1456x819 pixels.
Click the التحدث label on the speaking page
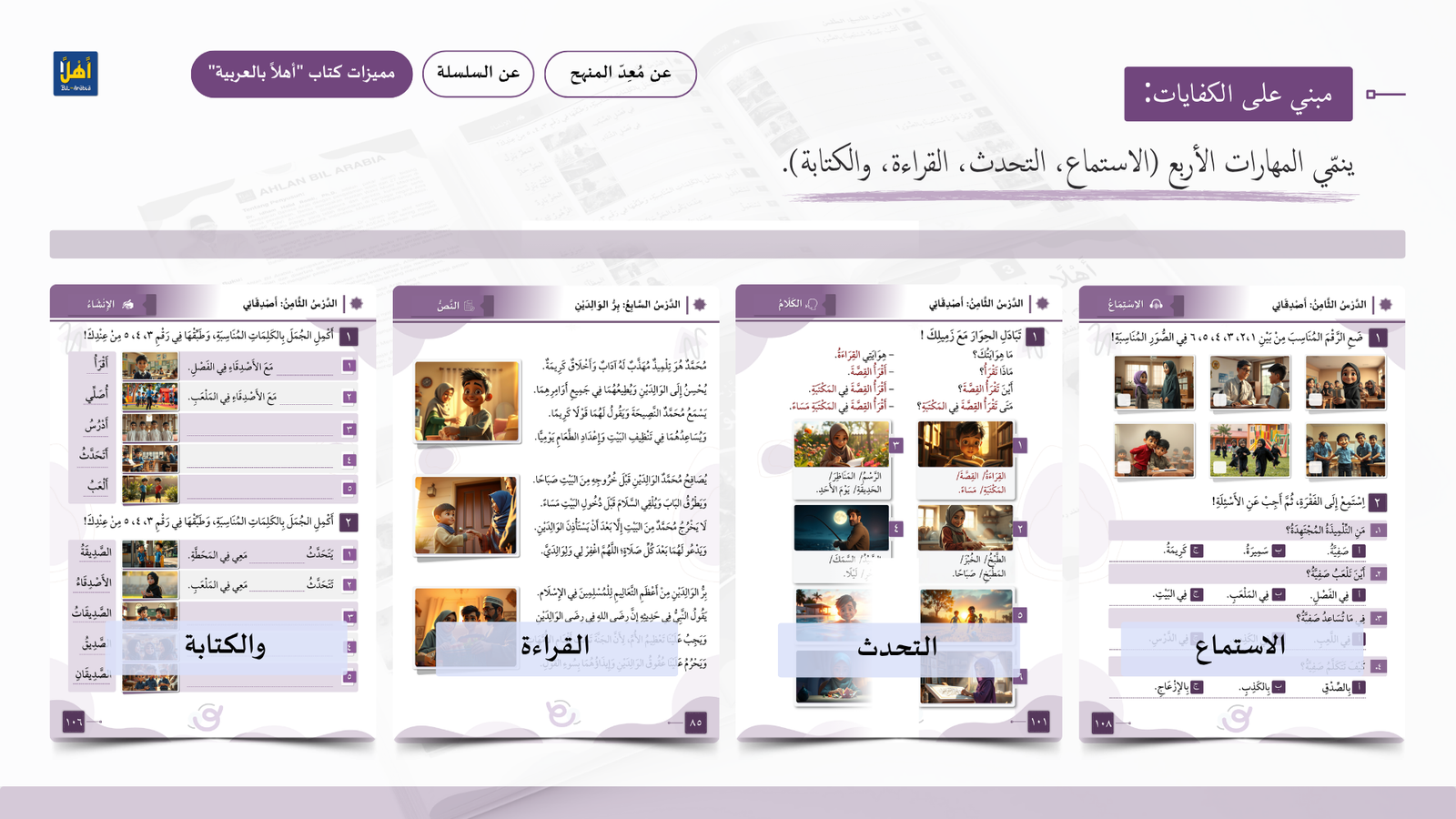[897, 647]
